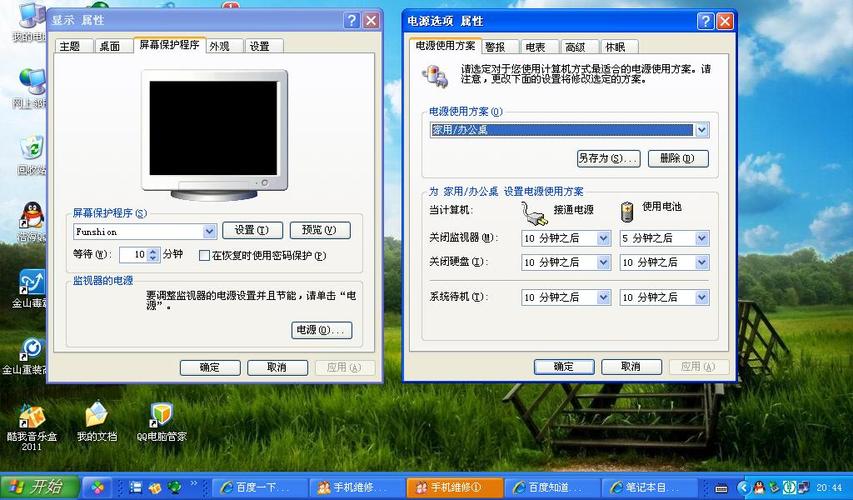Click the wait minutes spinner arrows

[x=153, y=255]
